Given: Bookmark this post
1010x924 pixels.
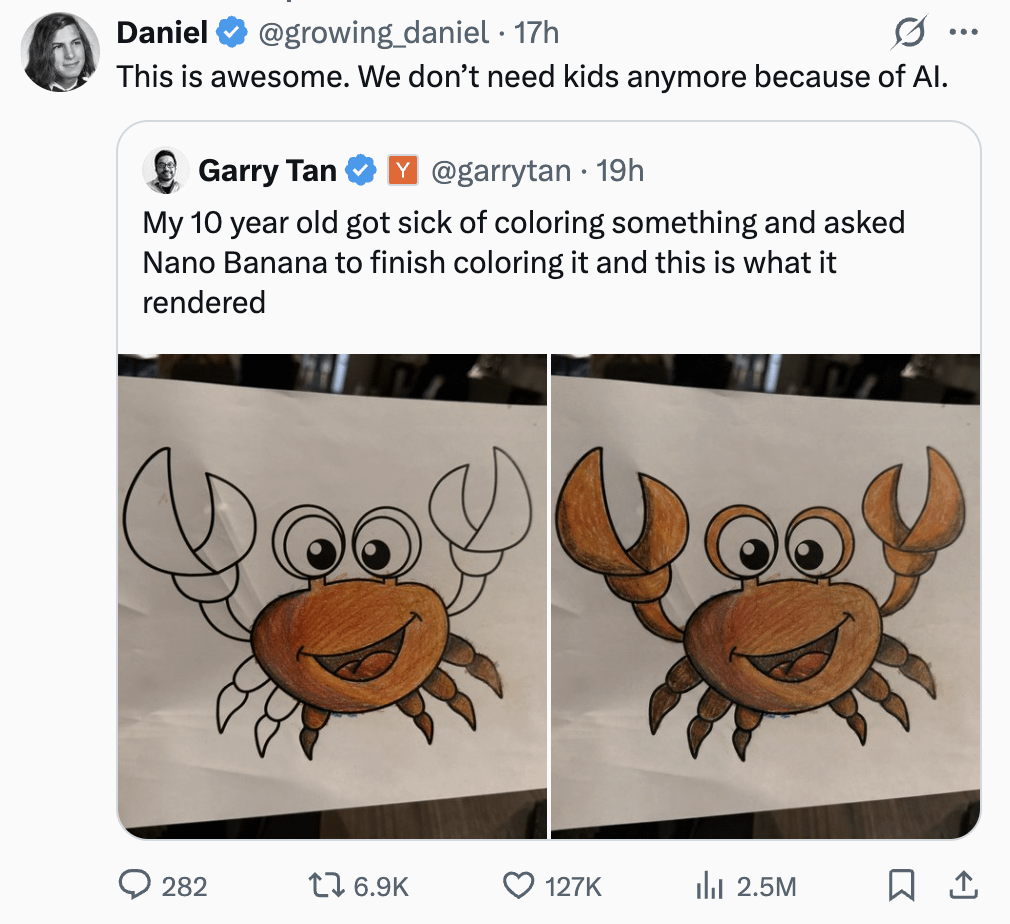Looking at the screenshot, I should coord(901,885).
